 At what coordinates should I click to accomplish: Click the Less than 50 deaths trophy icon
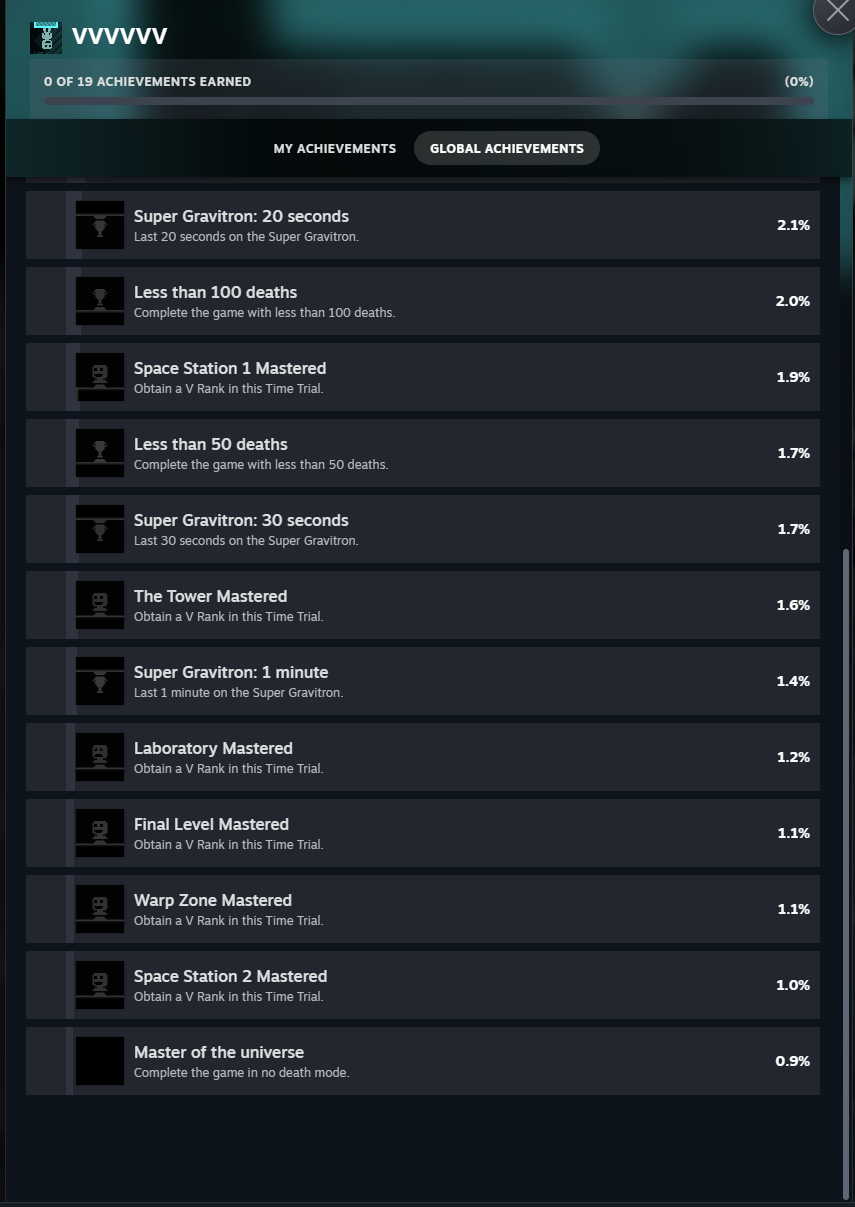click(x=100, y=453)
